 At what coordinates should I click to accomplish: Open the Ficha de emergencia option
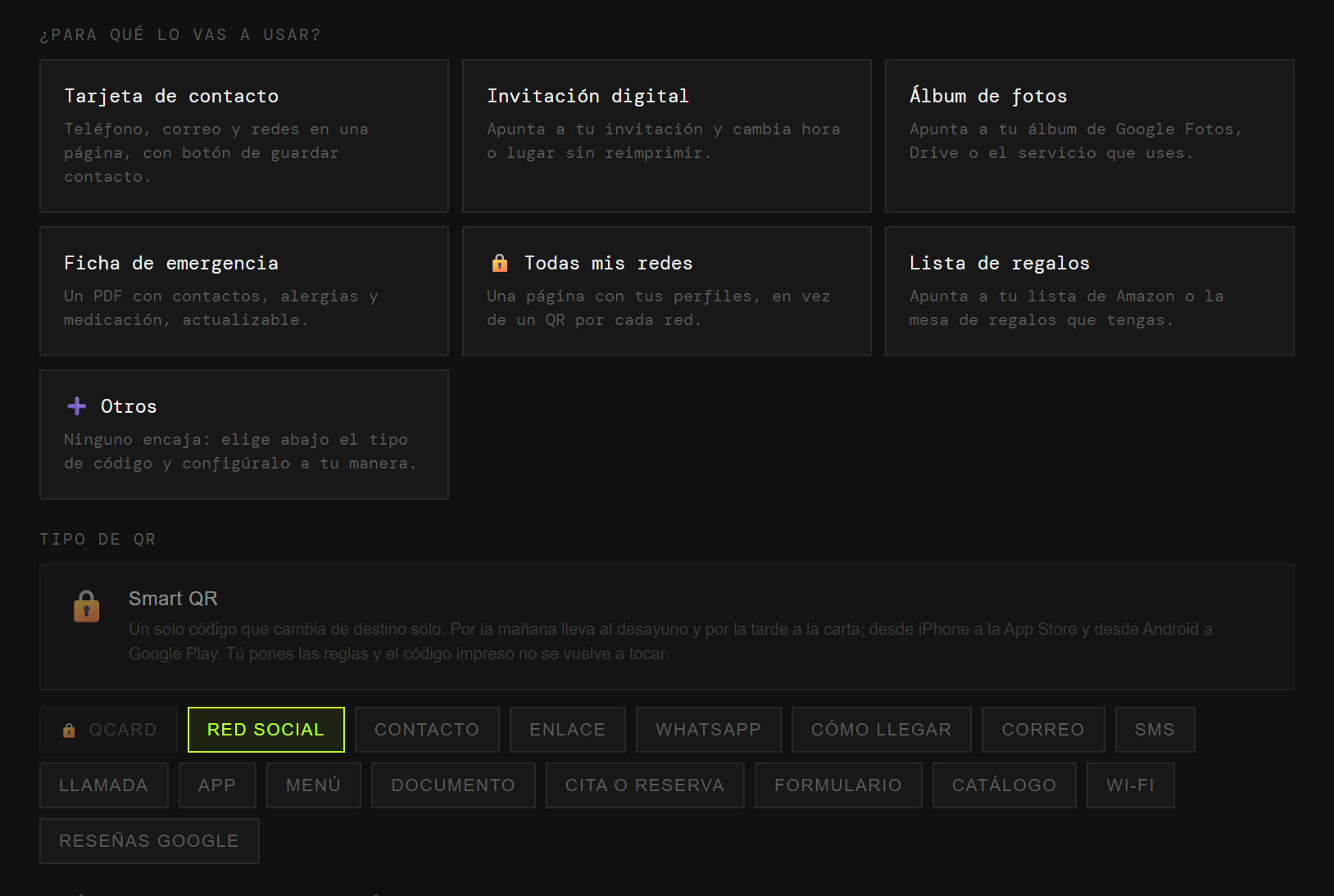[x=244, y=292]
